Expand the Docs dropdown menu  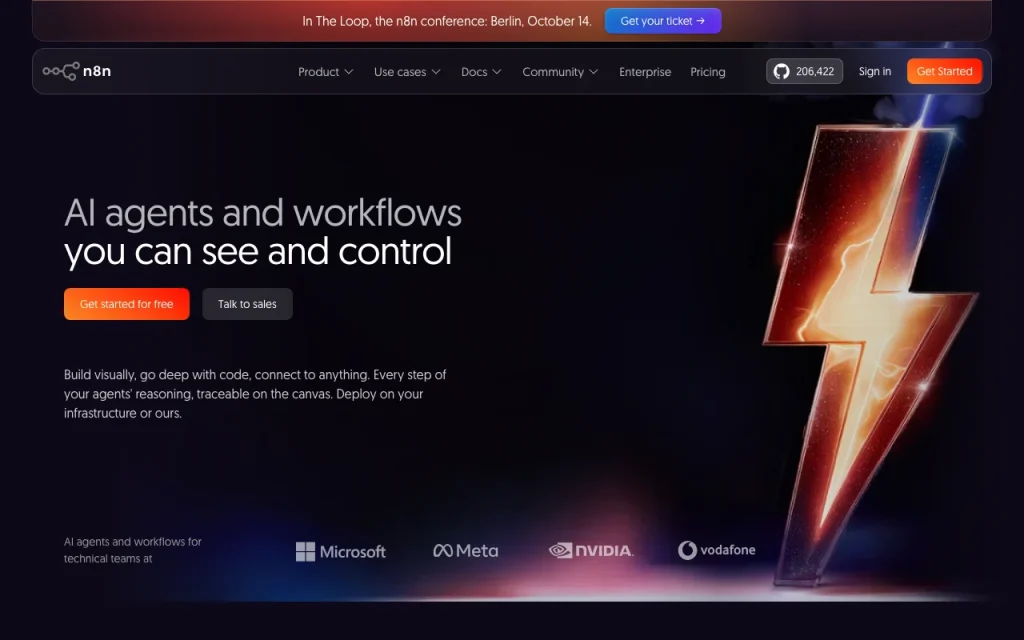pos(481,72)
